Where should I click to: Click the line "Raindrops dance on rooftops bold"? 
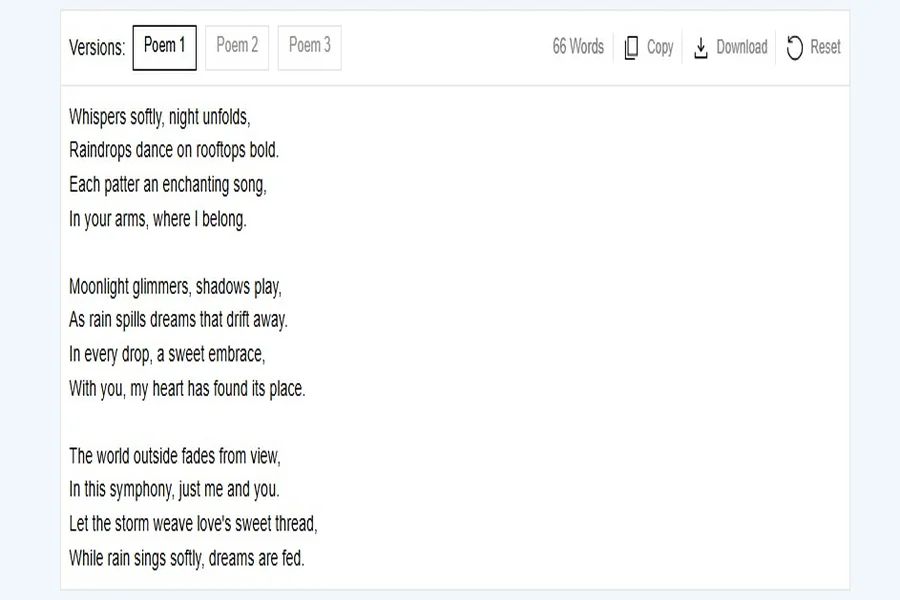pos(174,151)
